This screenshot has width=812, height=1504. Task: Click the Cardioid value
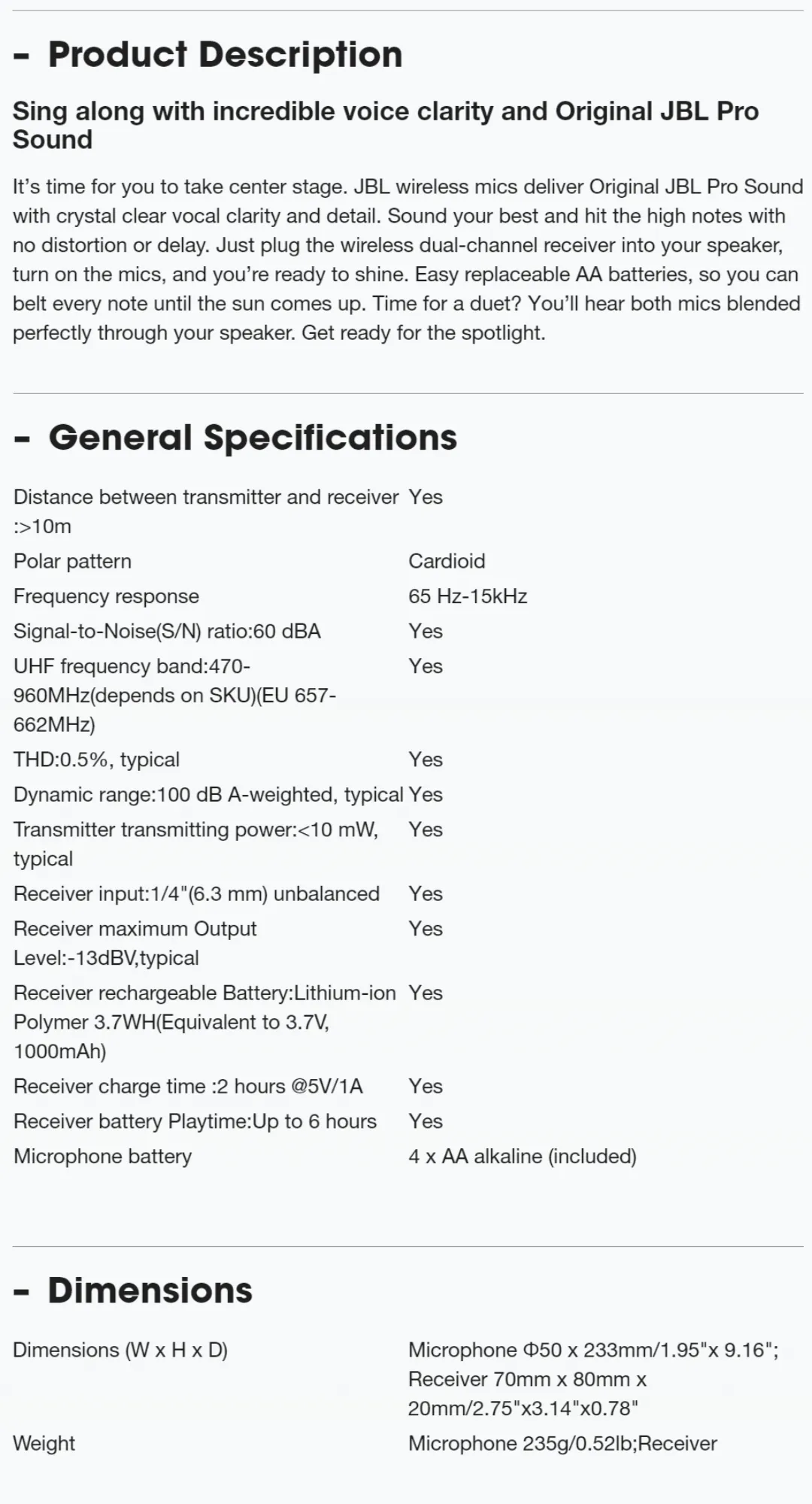coord(447,561)
